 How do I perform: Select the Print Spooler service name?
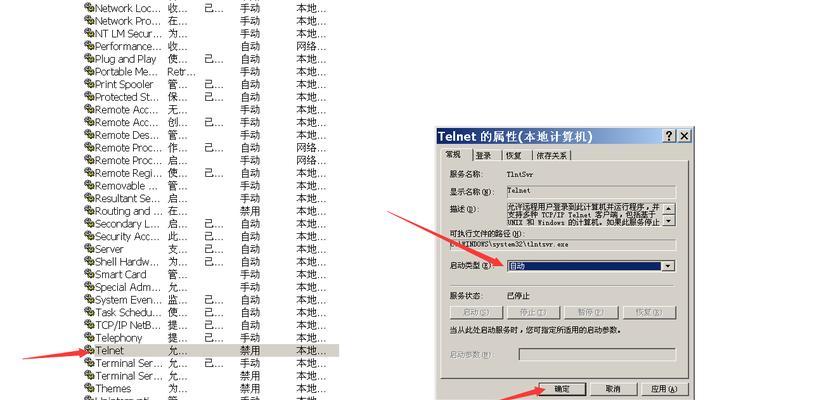point(124,84)
